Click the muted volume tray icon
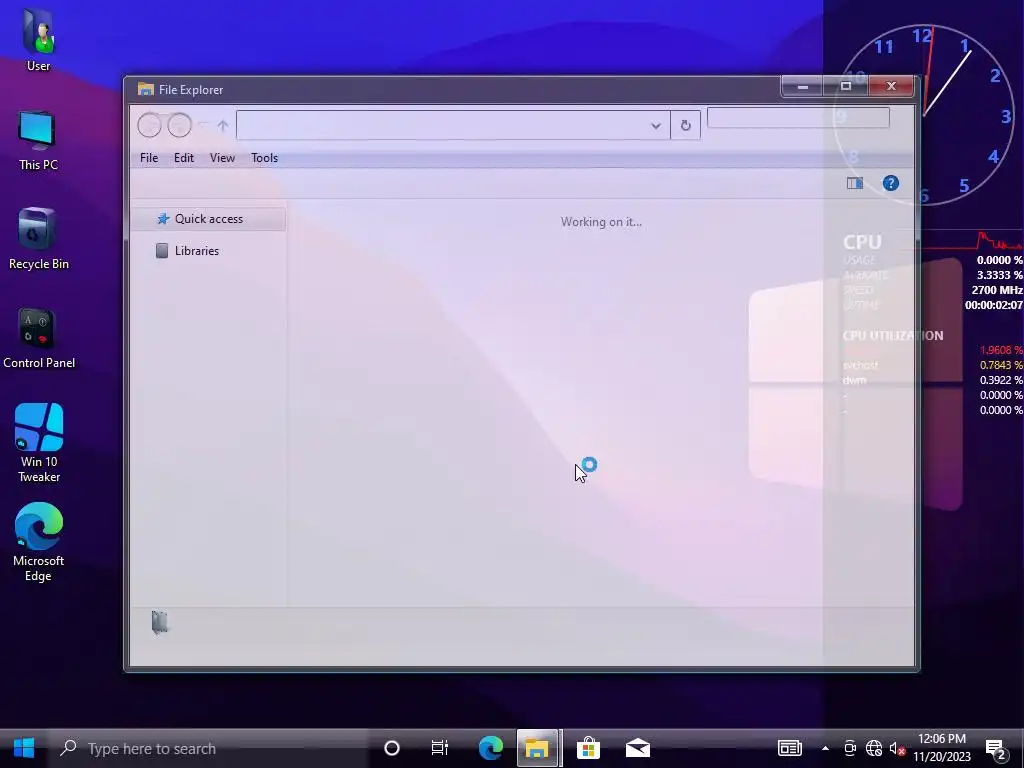Screen dimensions: 1024x768 898,749
